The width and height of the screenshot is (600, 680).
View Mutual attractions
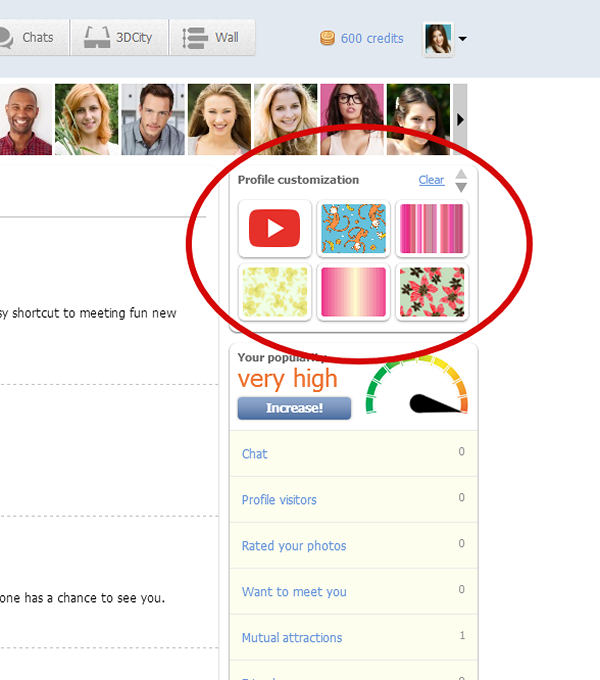click(292, 638)
